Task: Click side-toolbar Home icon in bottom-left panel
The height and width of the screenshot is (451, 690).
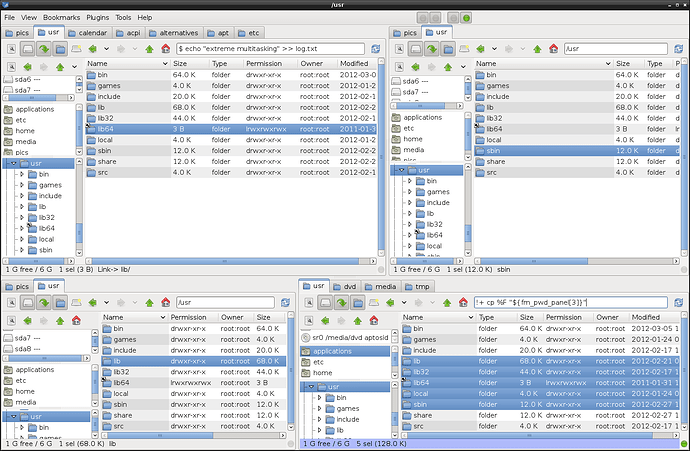Action: [x=76, y=321]
